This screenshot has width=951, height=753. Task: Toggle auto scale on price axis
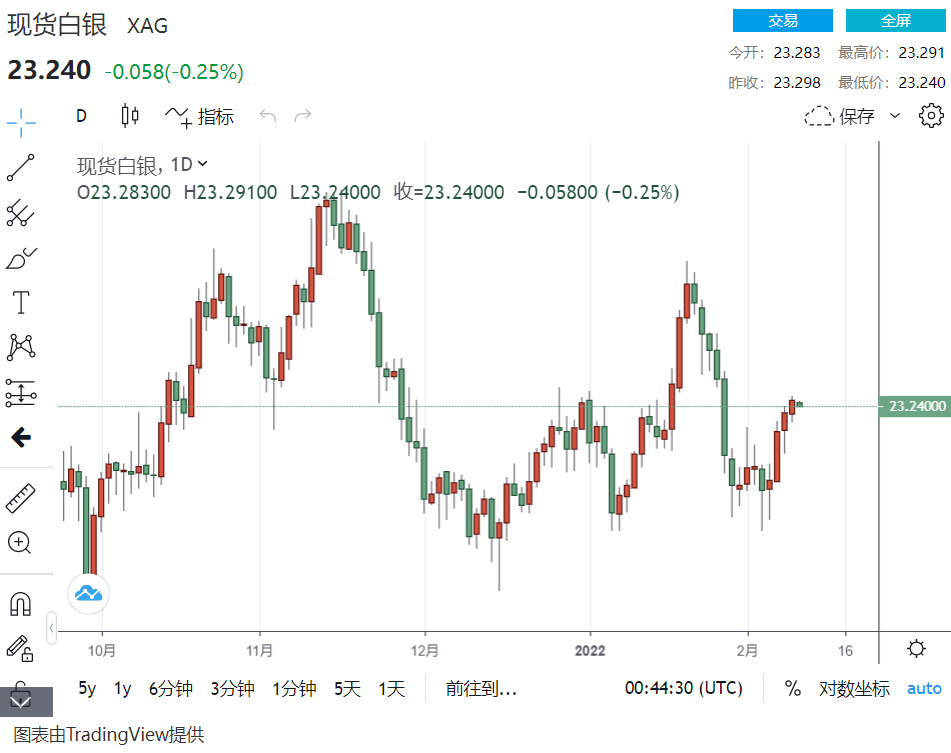pos(924,688)
